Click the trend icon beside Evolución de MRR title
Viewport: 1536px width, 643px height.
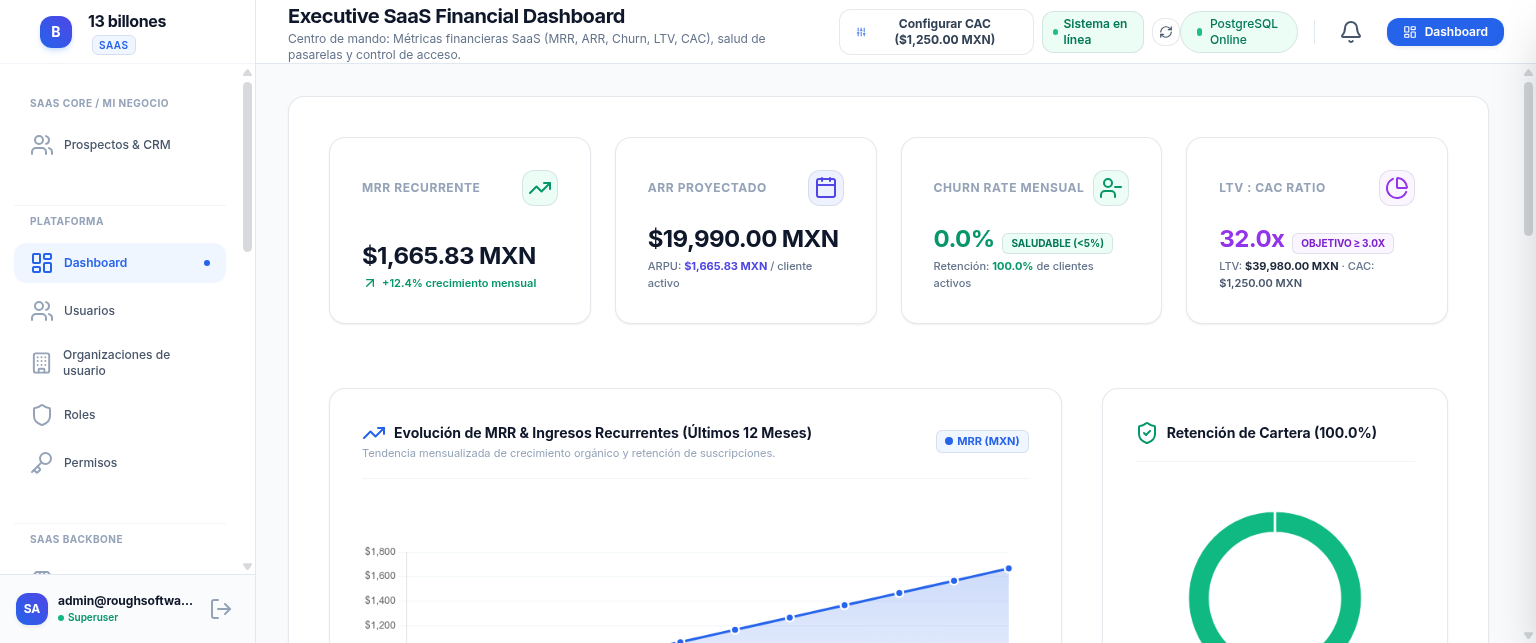(374, 433)
